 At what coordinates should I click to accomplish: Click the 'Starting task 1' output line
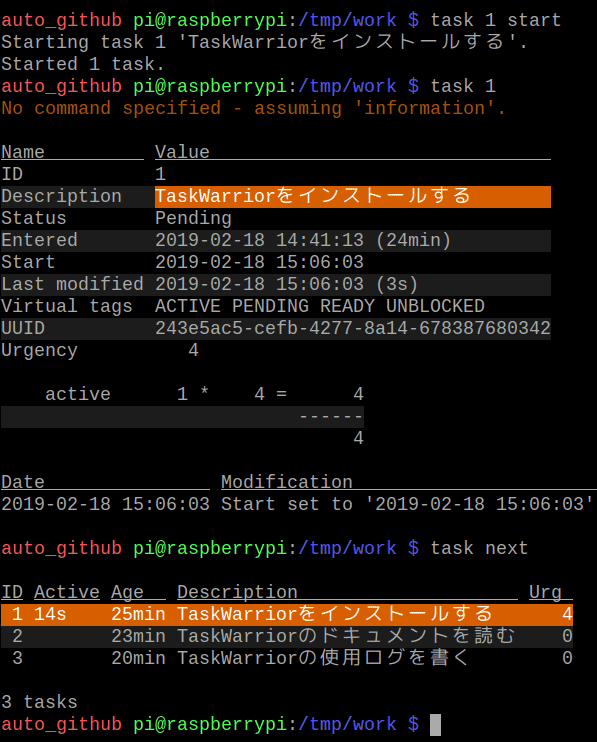(264, 42)
